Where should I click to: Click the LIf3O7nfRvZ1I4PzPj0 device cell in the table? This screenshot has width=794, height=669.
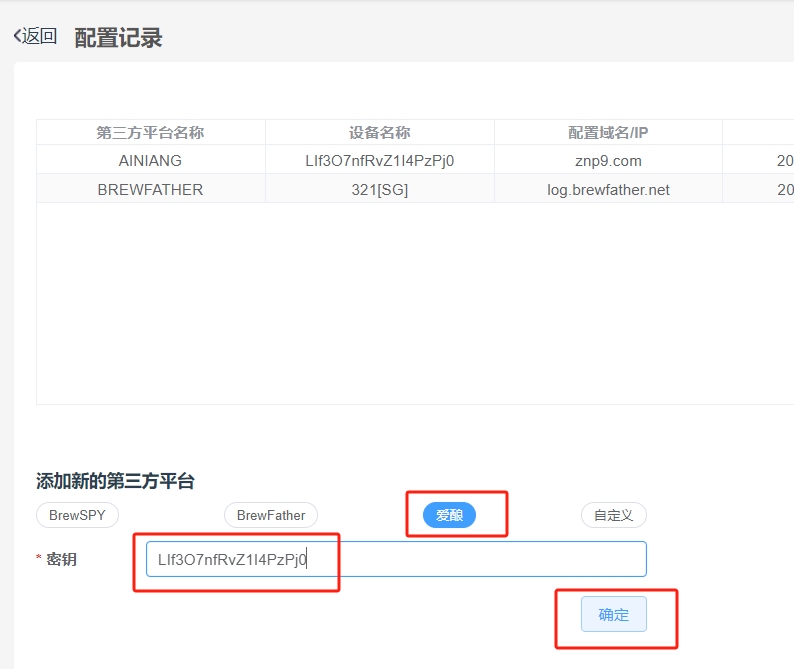[x=379, y=160]
